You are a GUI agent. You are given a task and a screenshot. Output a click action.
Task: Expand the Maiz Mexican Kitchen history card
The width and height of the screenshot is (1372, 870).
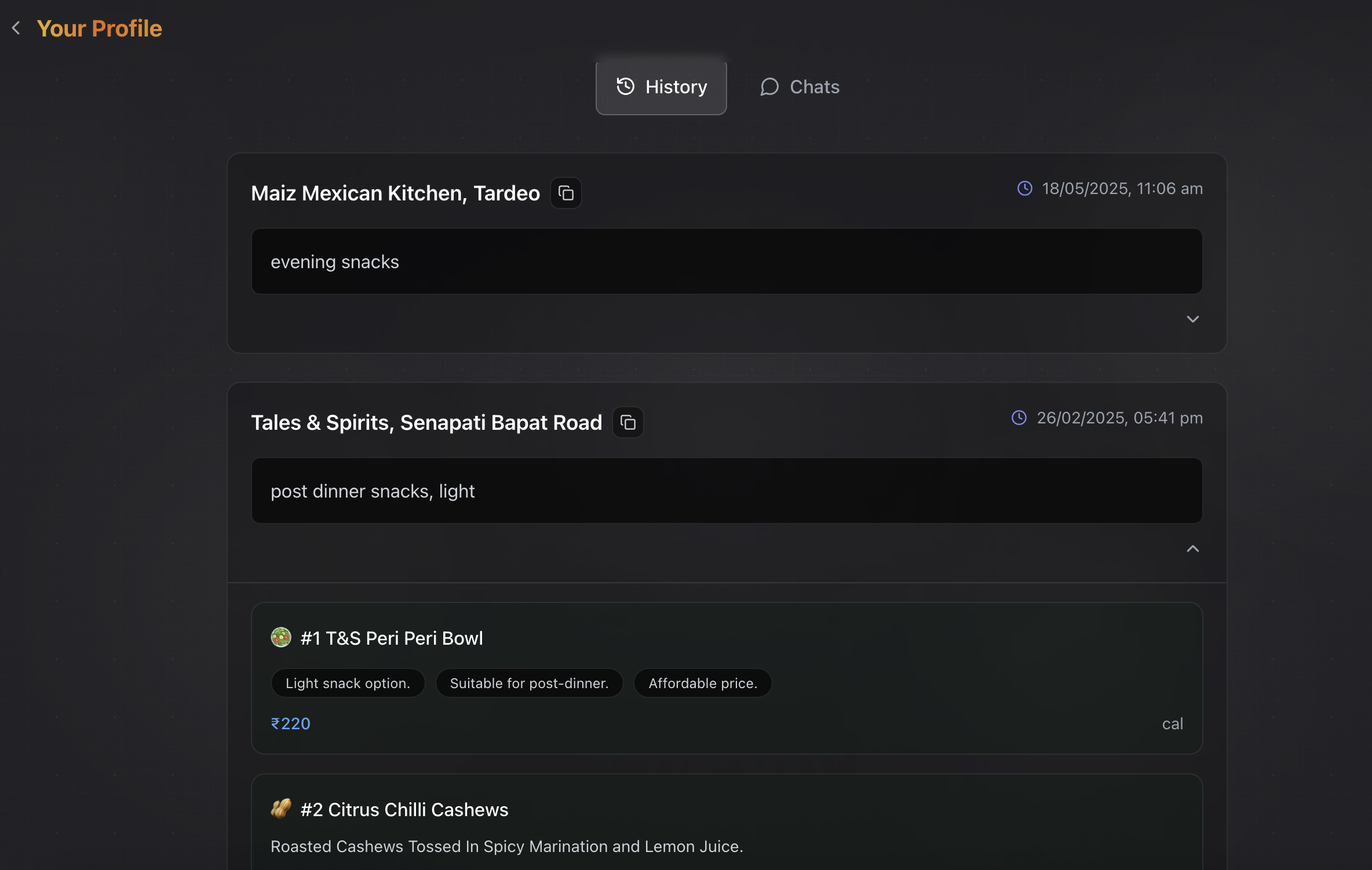pos(1192,319)
